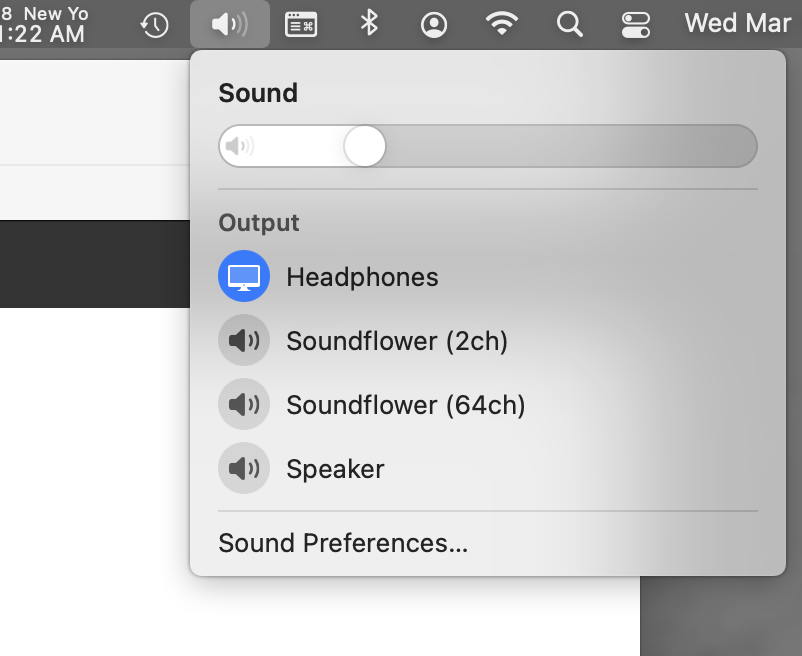Click the Time Machine menu bar icon
The width and height of the screenshot is (802, 656).
[x=154, y=24]
